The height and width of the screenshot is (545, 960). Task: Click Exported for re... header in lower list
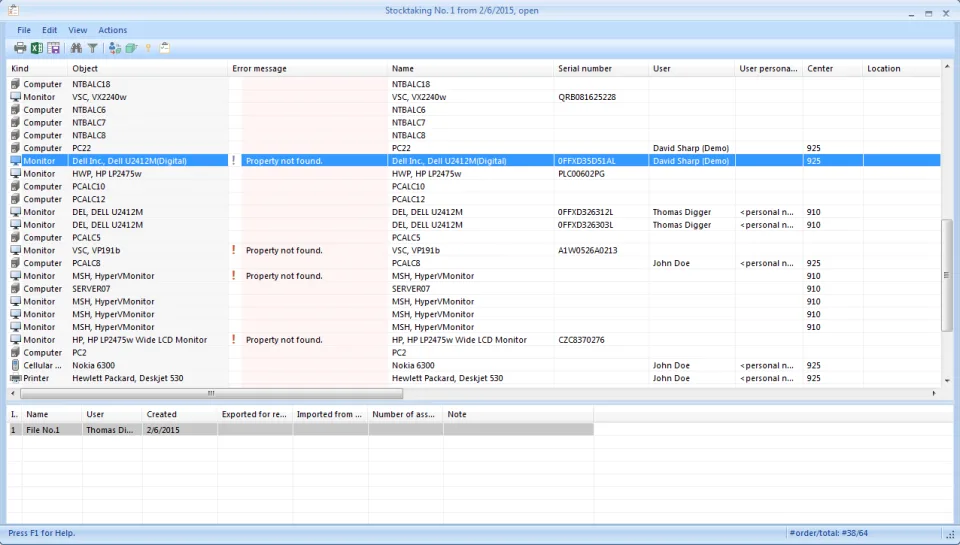(255, 415)
